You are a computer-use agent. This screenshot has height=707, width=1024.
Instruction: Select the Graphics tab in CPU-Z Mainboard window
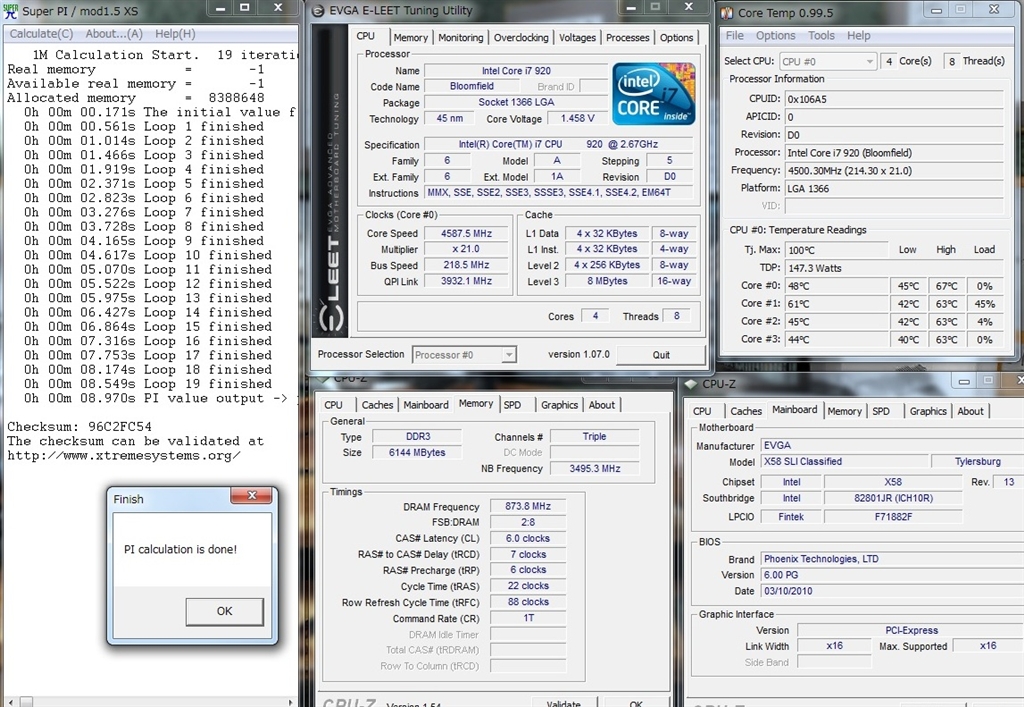tap(927, 411)
